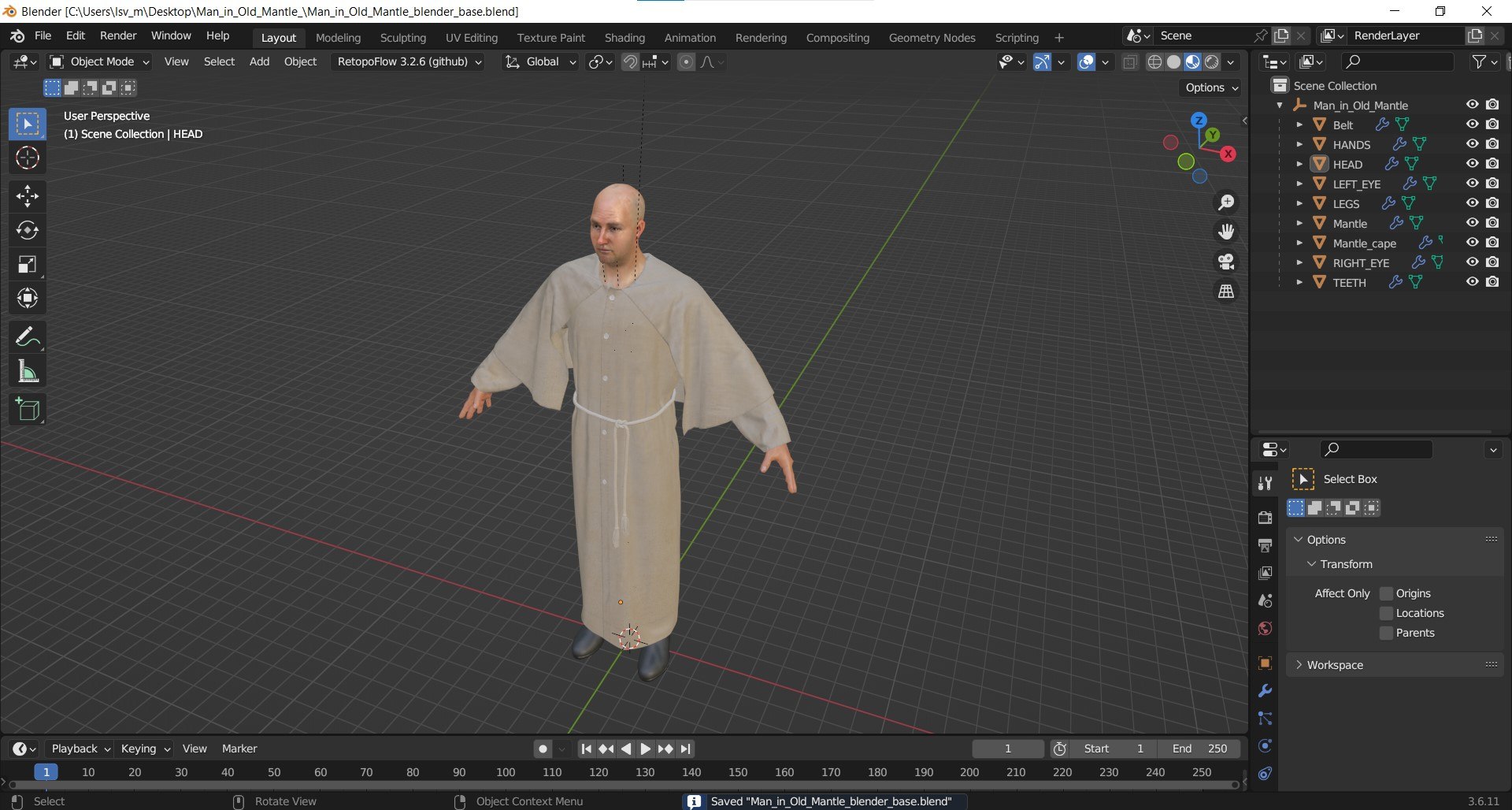Open the Render properties tab
This screenshot has height=810, width=1512.
[1265, 518]
